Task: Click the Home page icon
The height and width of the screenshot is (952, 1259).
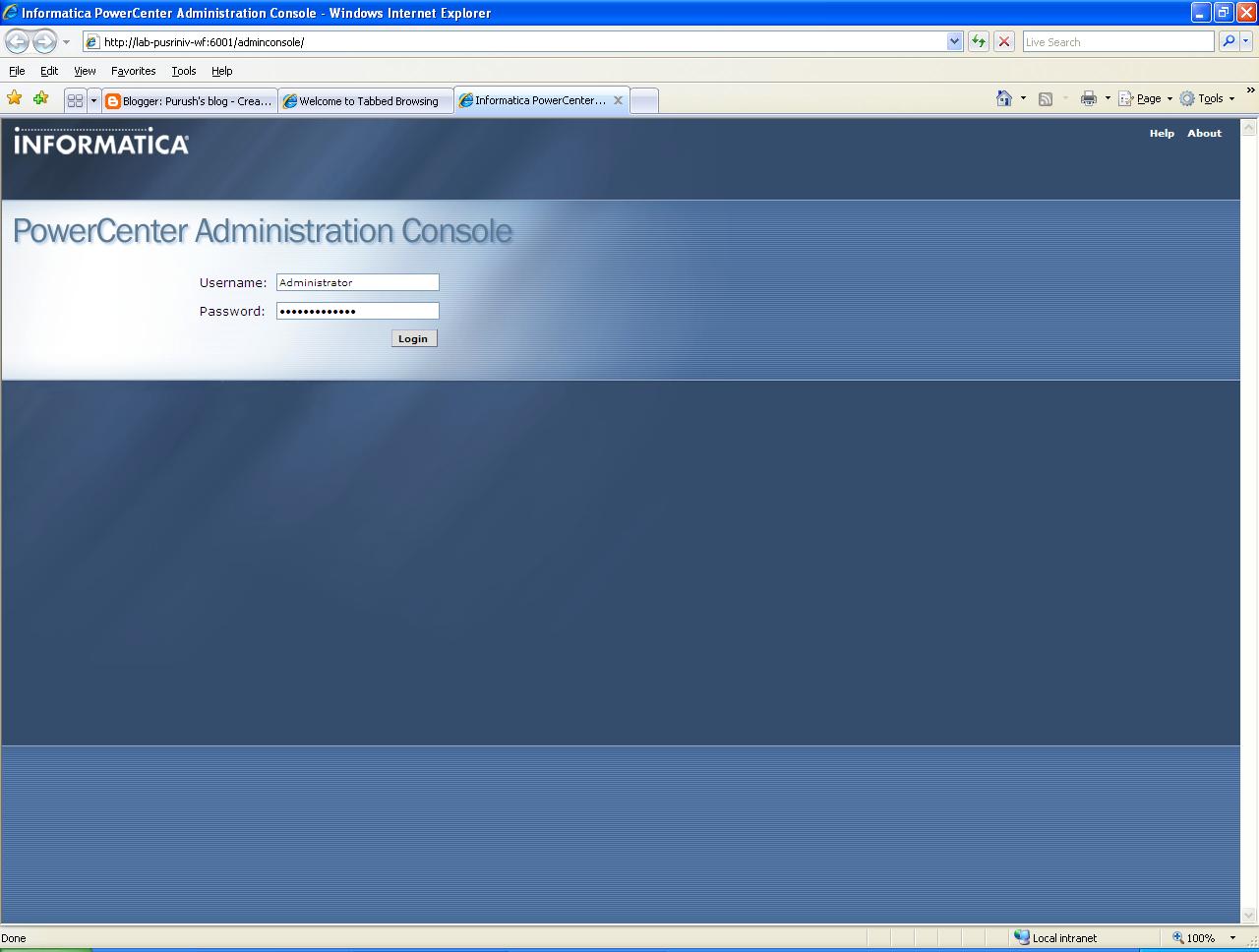Action: pyautogui.click(x=1004, y=98)
